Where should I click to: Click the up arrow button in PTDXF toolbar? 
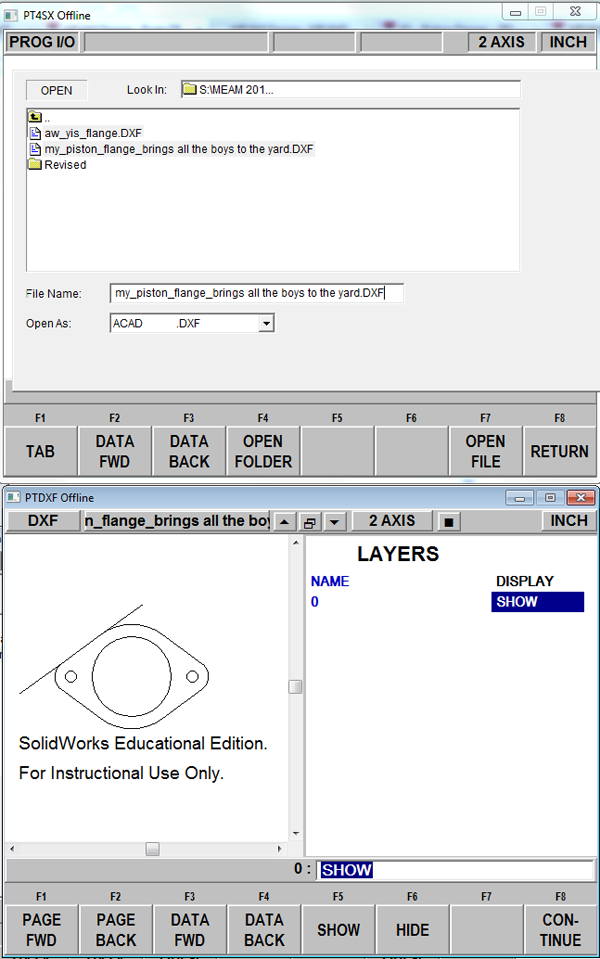284,522
